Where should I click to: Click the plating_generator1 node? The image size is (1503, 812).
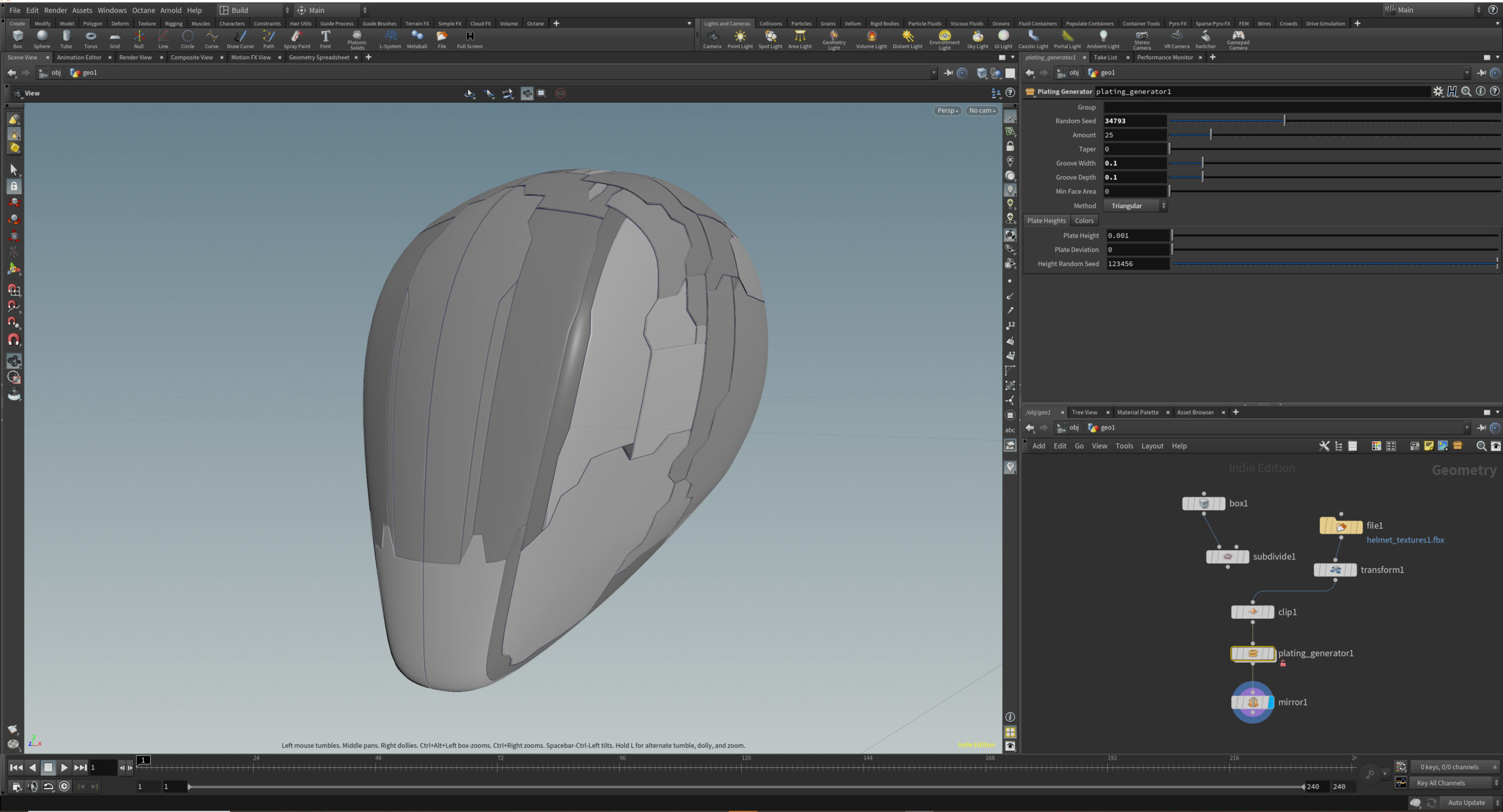coord(1253,653)
